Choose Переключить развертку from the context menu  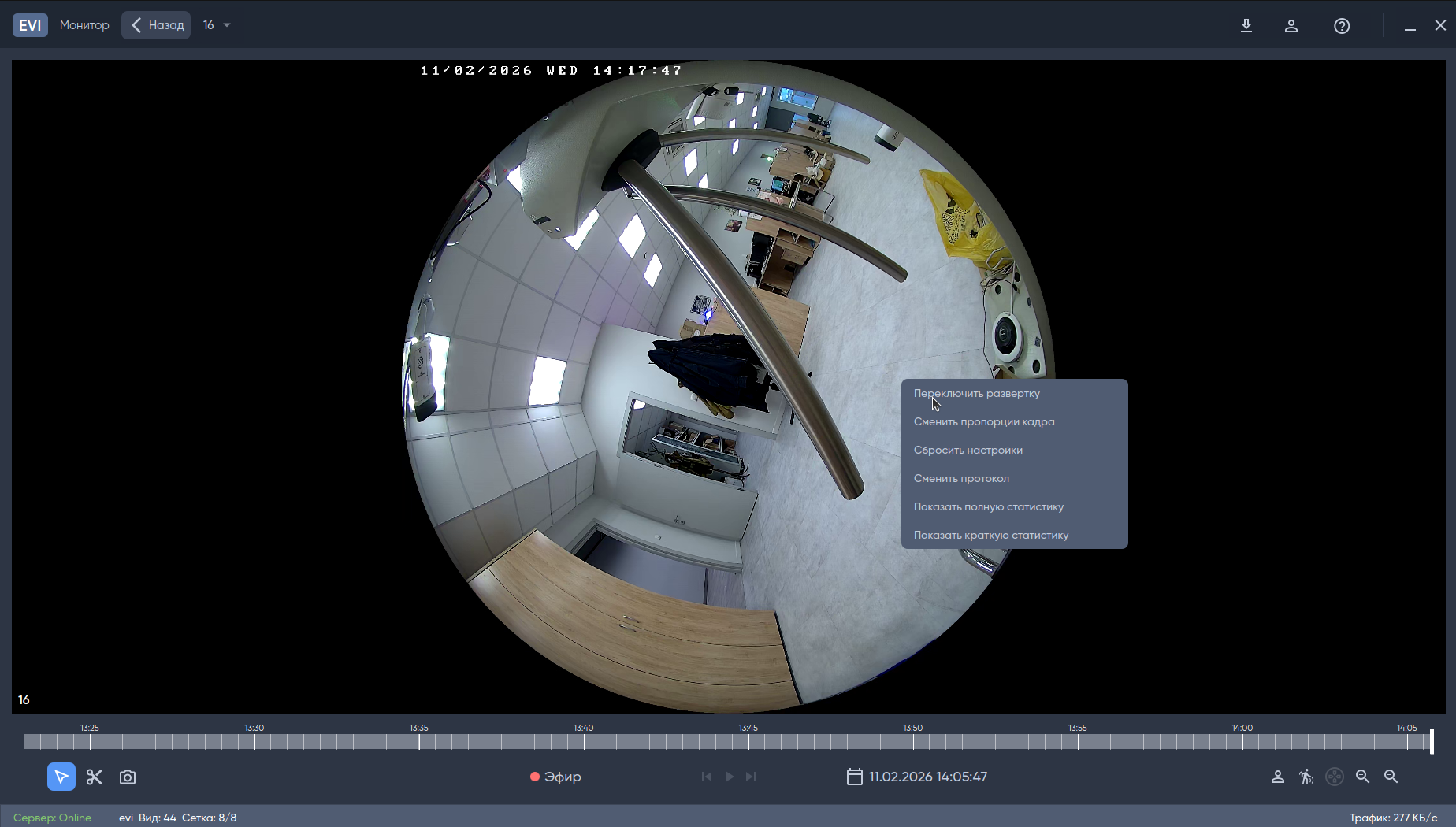(976, 393)
